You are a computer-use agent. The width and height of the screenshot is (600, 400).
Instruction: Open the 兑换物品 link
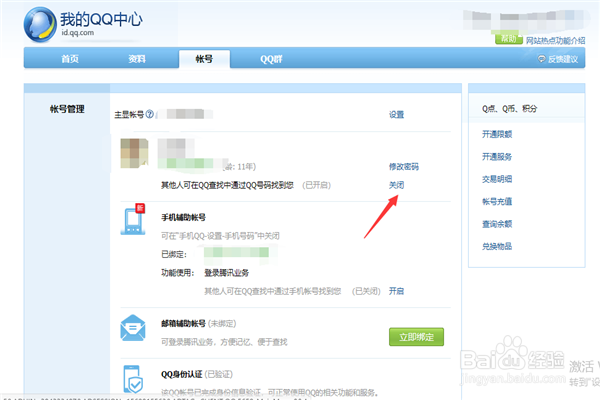(x=497, y=246)
